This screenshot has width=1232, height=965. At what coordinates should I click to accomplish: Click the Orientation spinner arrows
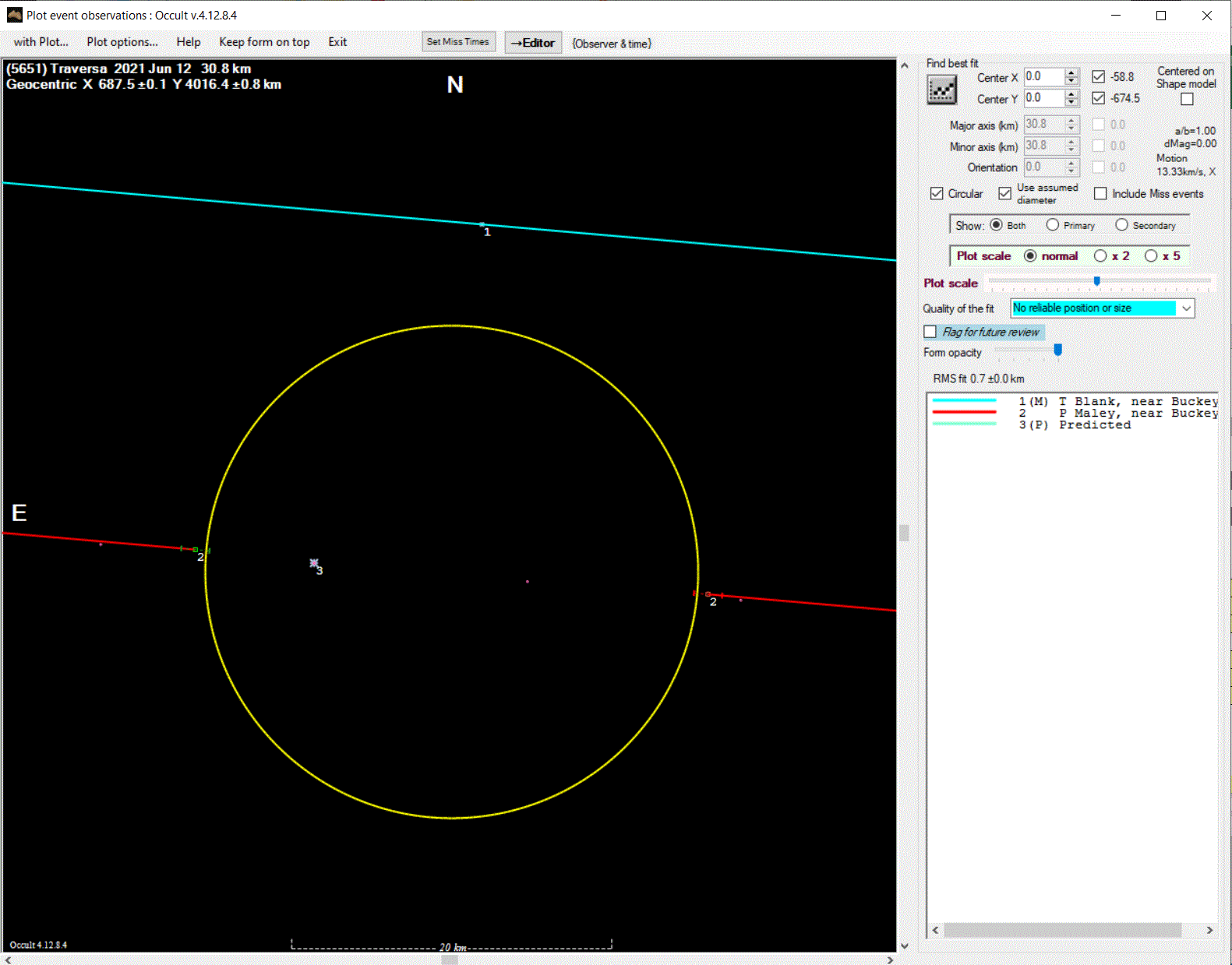(1071, 167)
